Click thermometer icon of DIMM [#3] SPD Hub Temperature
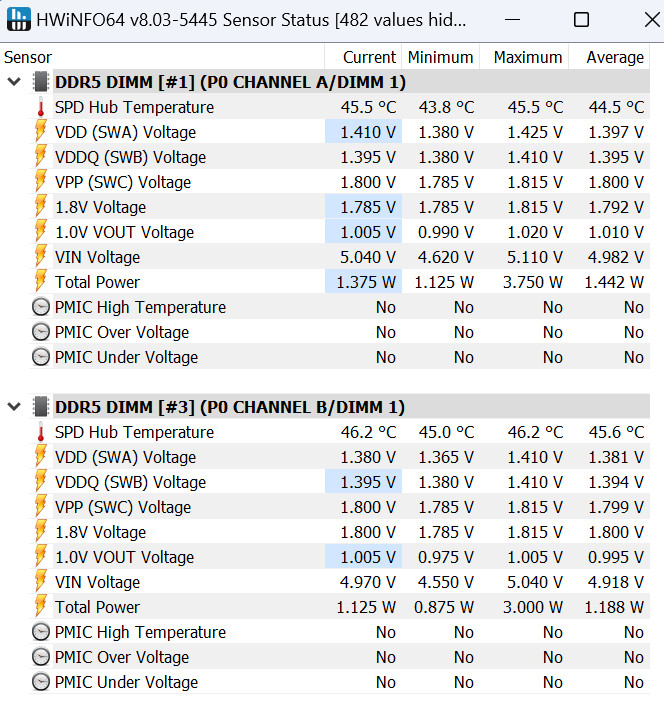Screen dimensions: 664x703 click(41, 432)
